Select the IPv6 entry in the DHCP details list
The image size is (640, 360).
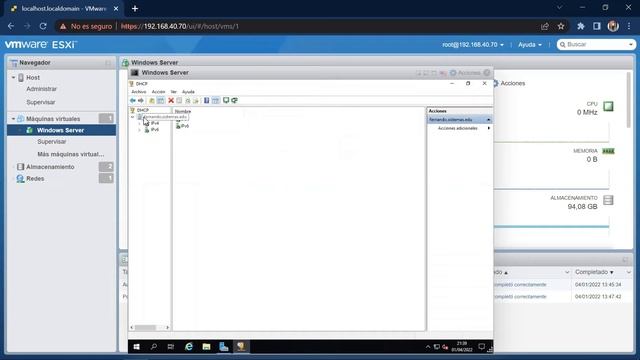(182, 126)
